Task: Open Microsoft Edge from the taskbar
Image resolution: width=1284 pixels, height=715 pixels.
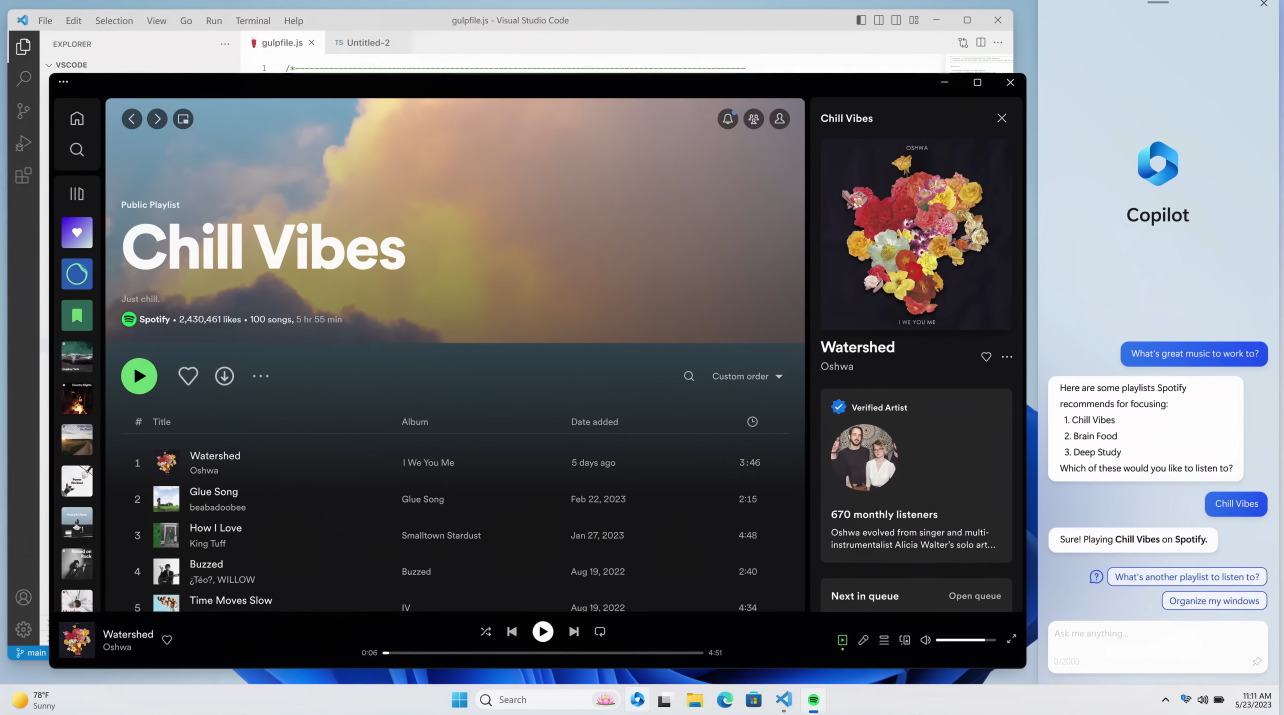Action: click(x=724, y=699)
